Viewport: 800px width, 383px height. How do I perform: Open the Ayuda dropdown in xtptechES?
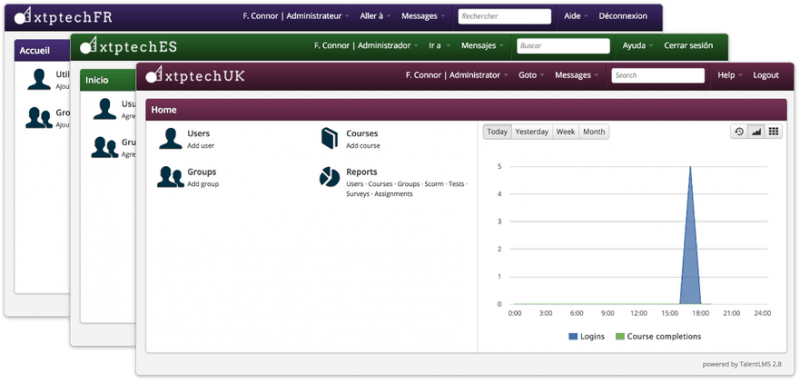tap(637, 45)
